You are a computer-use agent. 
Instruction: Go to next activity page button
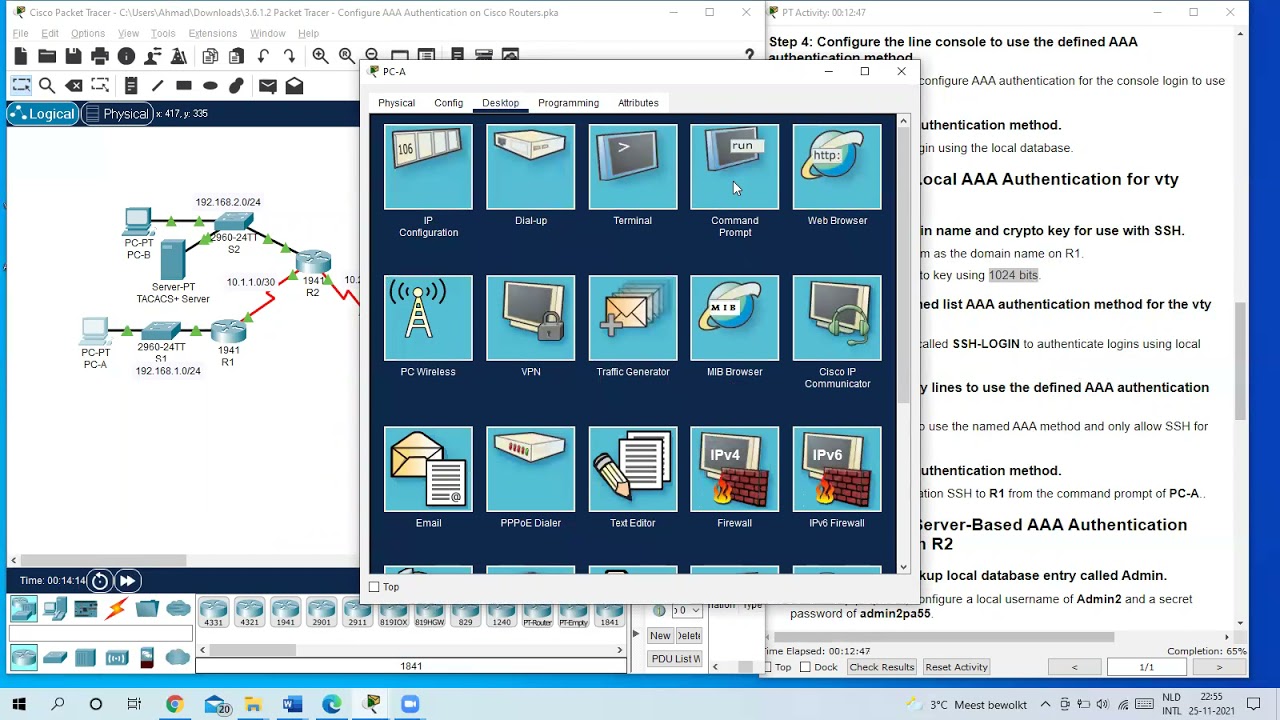(1218, 667)
